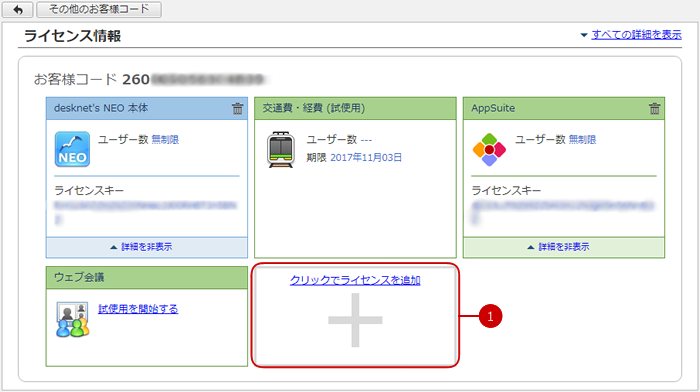Screen dimensions: 700x392
Task: Delete the desknet's NEO 本体 license via trash icon
Action: tap(238, 108)
